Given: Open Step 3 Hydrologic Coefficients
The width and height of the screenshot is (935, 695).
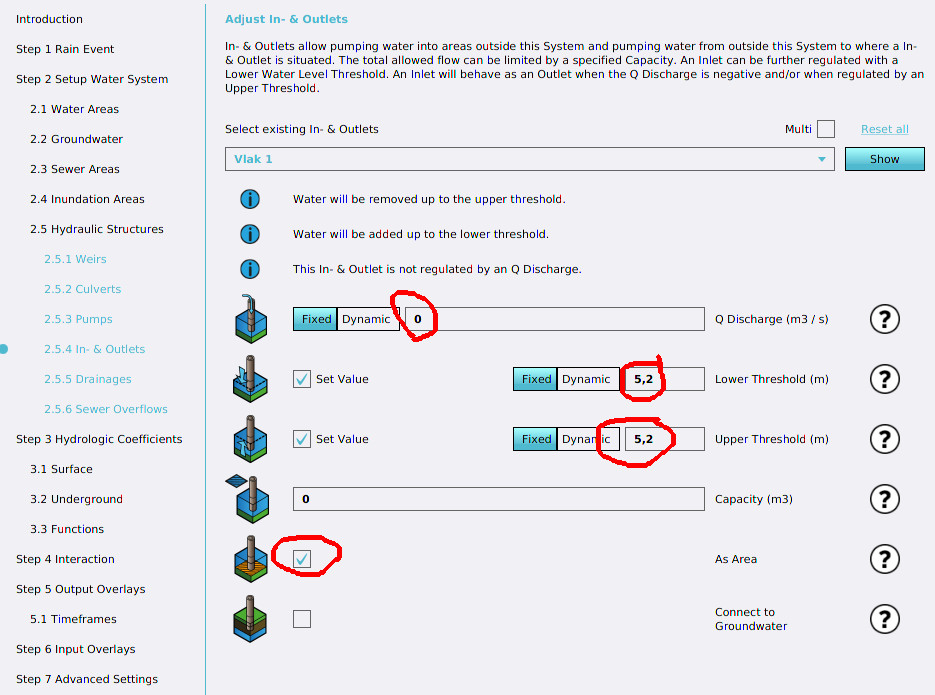Looking at the screenshot, I should pos(99,439).
